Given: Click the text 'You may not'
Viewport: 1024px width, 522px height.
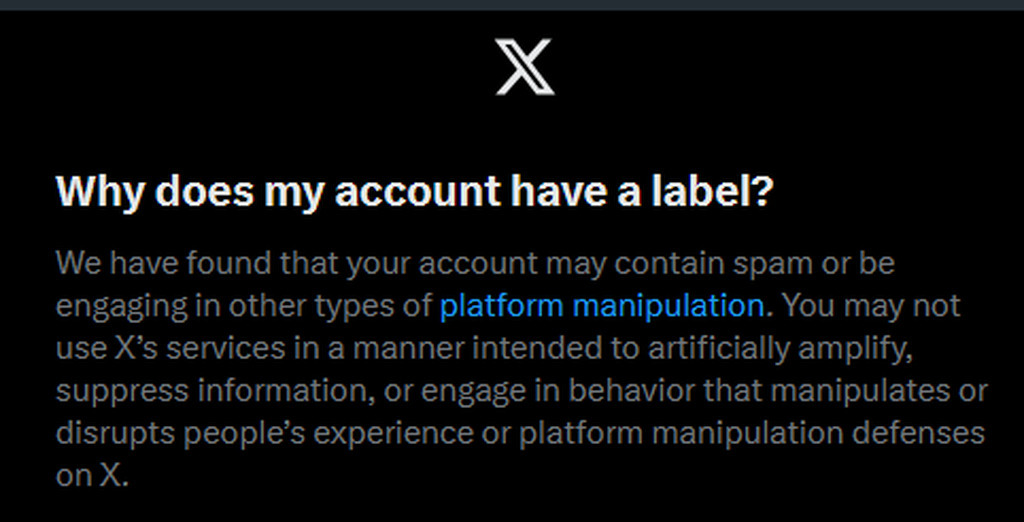Looking at the screenshot, I should pos(871,306).
